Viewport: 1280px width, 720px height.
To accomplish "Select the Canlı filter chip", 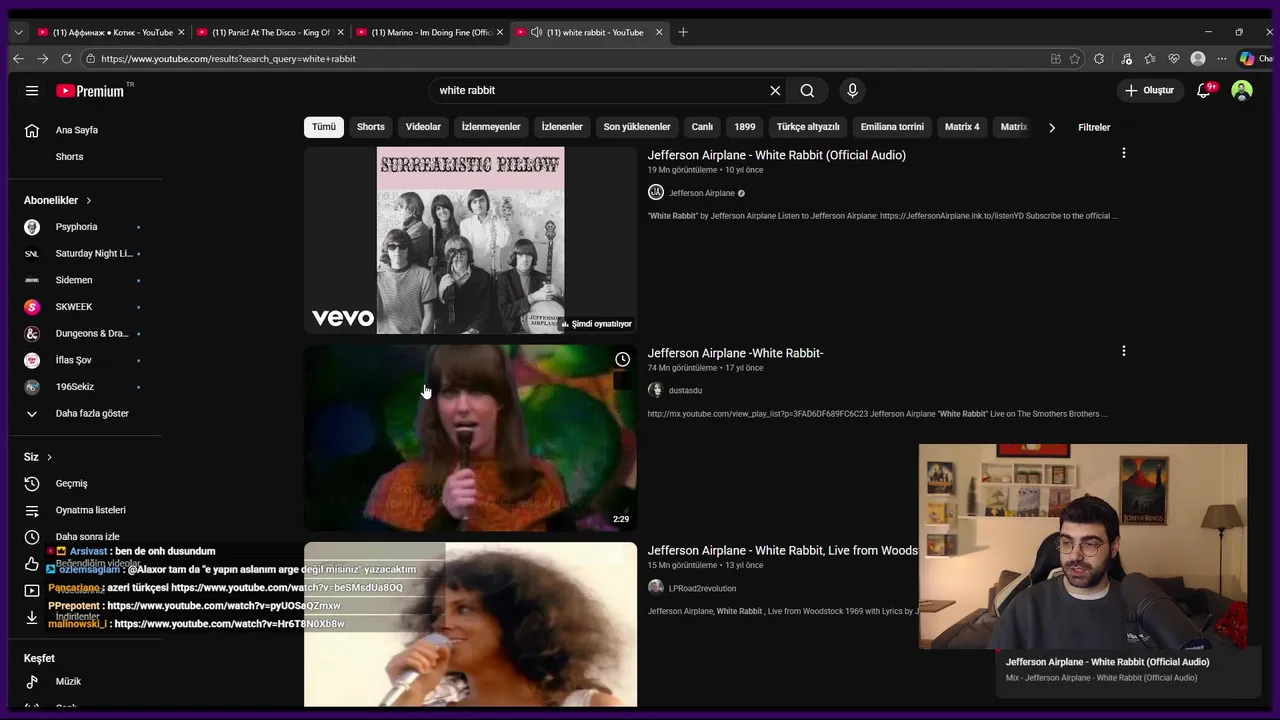I will pyautogui.click(x=702, y=127).
